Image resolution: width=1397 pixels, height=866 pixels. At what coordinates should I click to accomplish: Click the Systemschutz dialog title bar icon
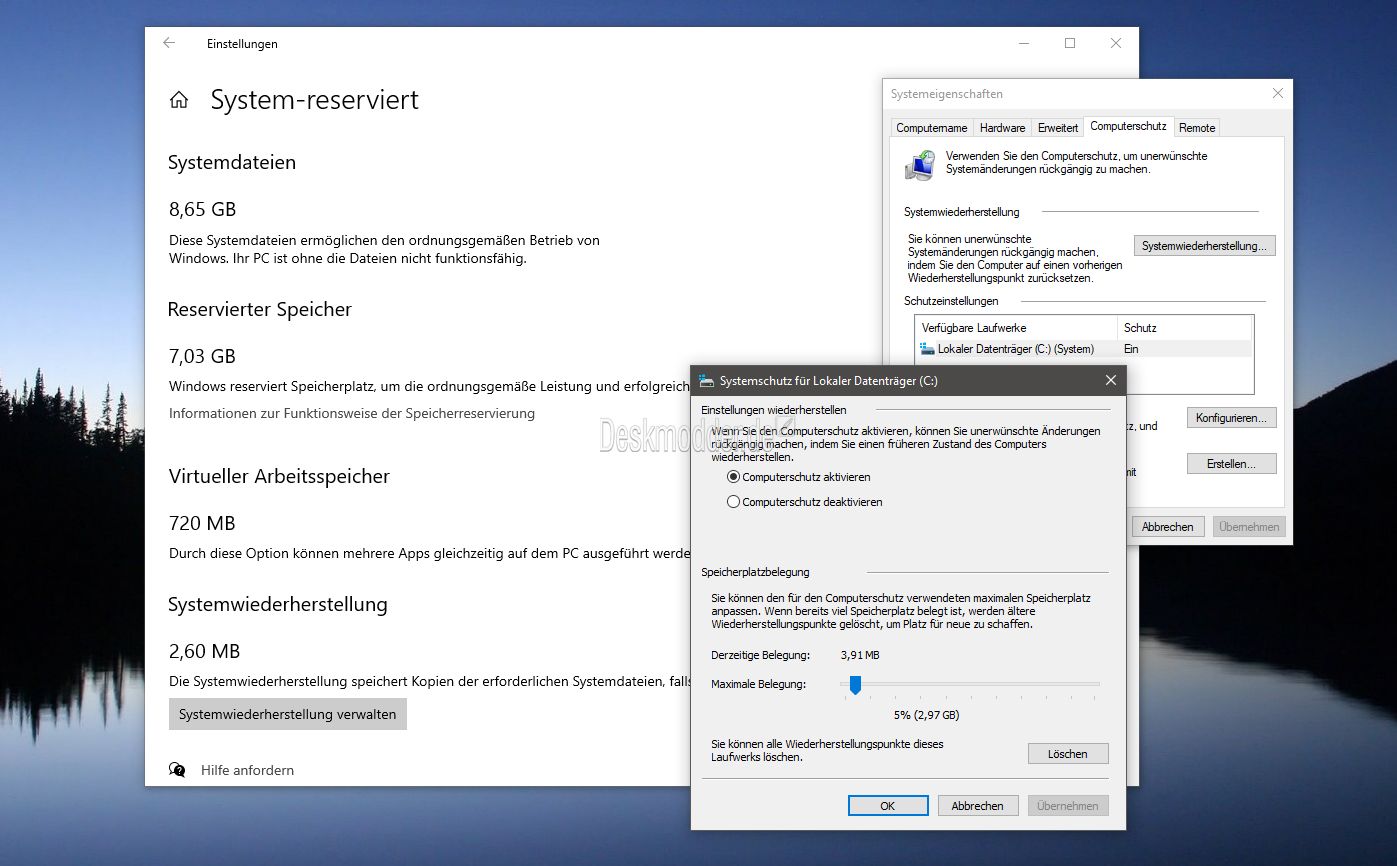tap(707, 381)
